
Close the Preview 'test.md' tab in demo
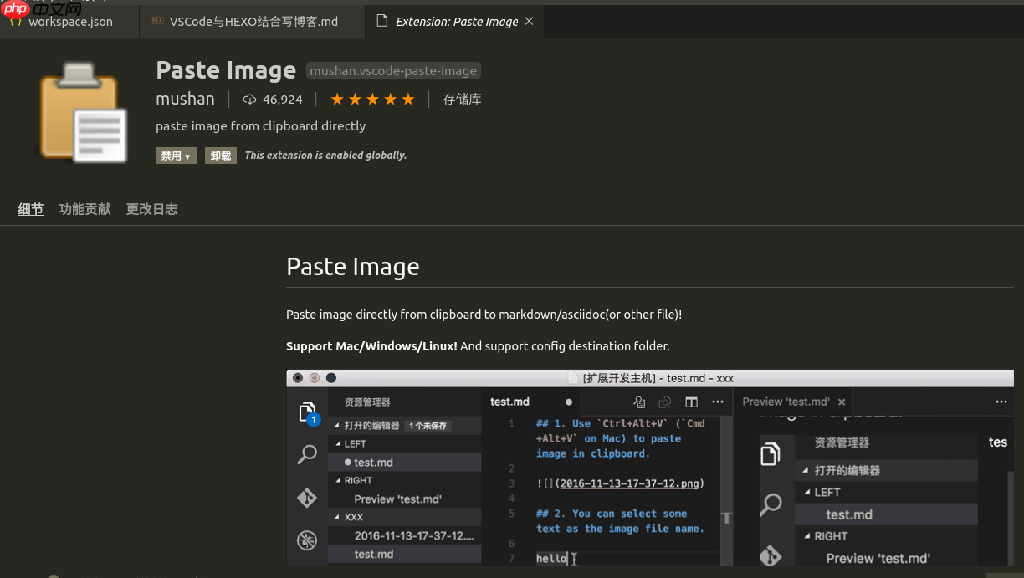click(x=842, y=402)
